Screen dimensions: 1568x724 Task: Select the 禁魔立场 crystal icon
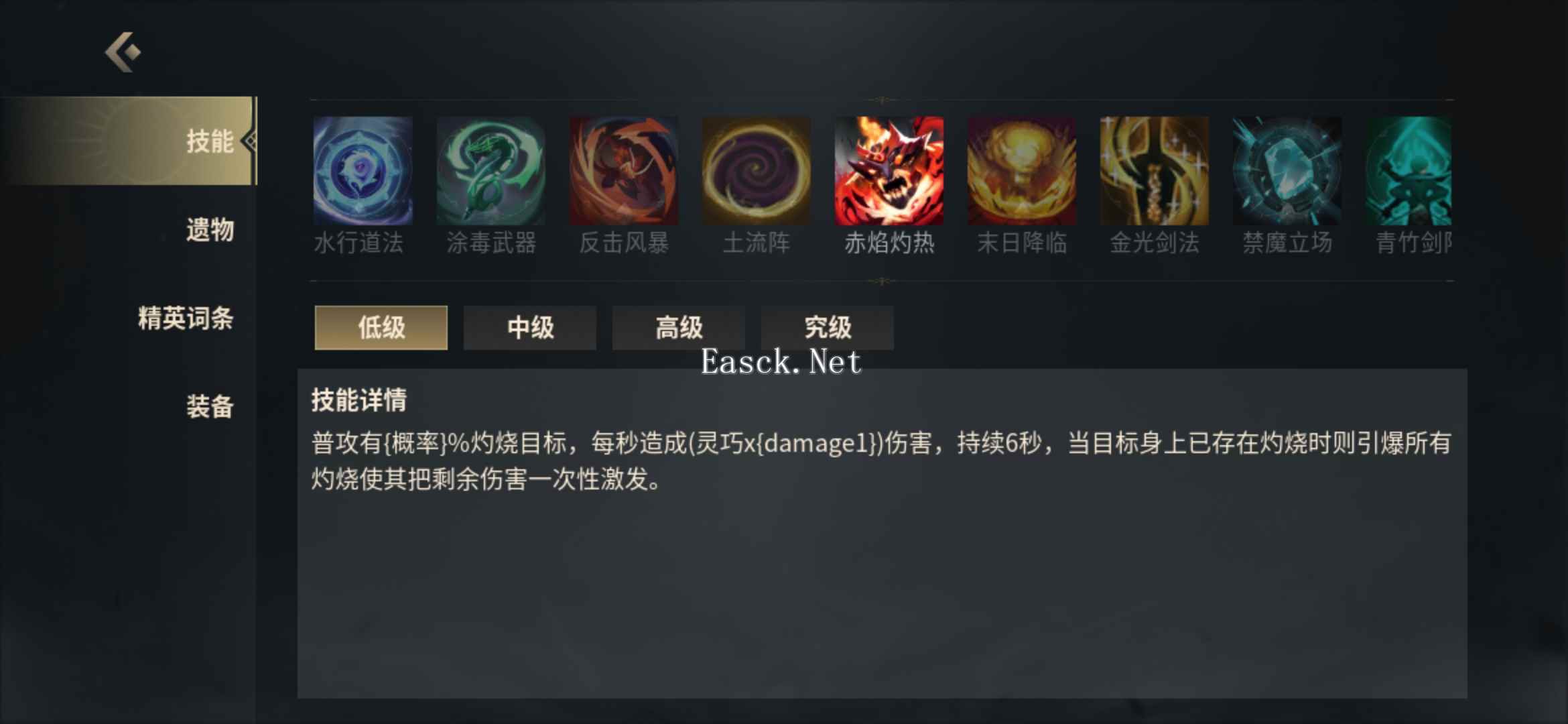(1287, 170)
